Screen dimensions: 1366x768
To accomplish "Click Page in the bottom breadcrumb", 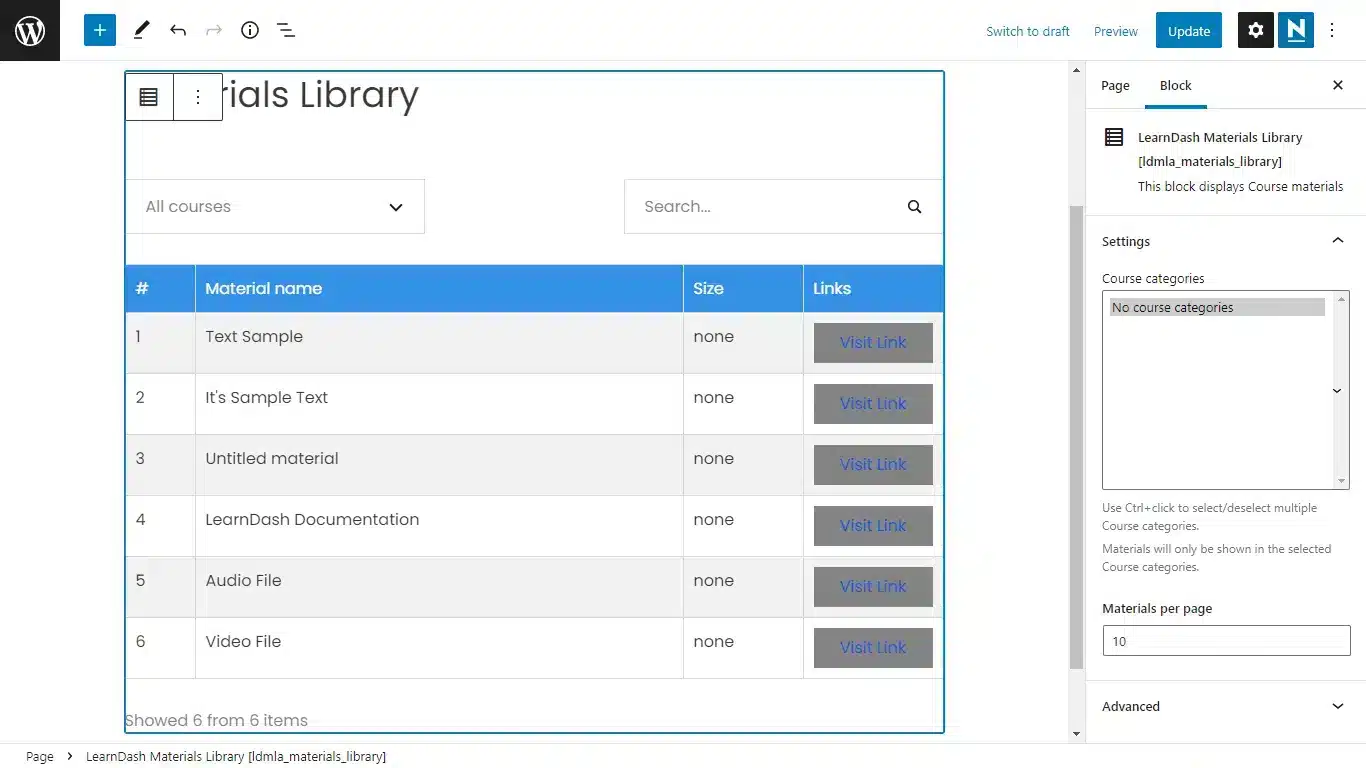I will [40, 757].
